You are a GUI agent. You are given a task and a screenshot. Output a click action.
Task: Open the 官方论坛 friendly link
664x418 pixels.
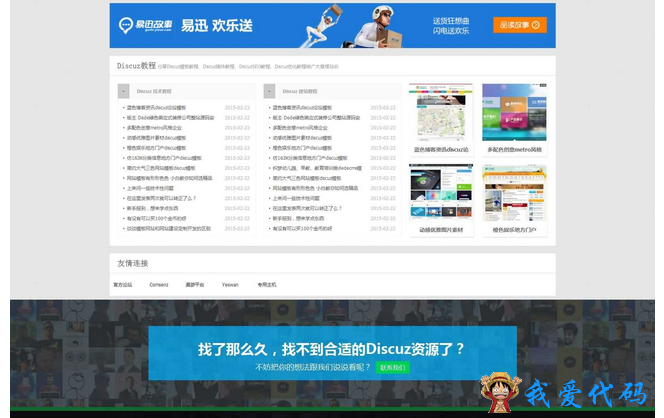pyautogui.click(x=123, y=285)
